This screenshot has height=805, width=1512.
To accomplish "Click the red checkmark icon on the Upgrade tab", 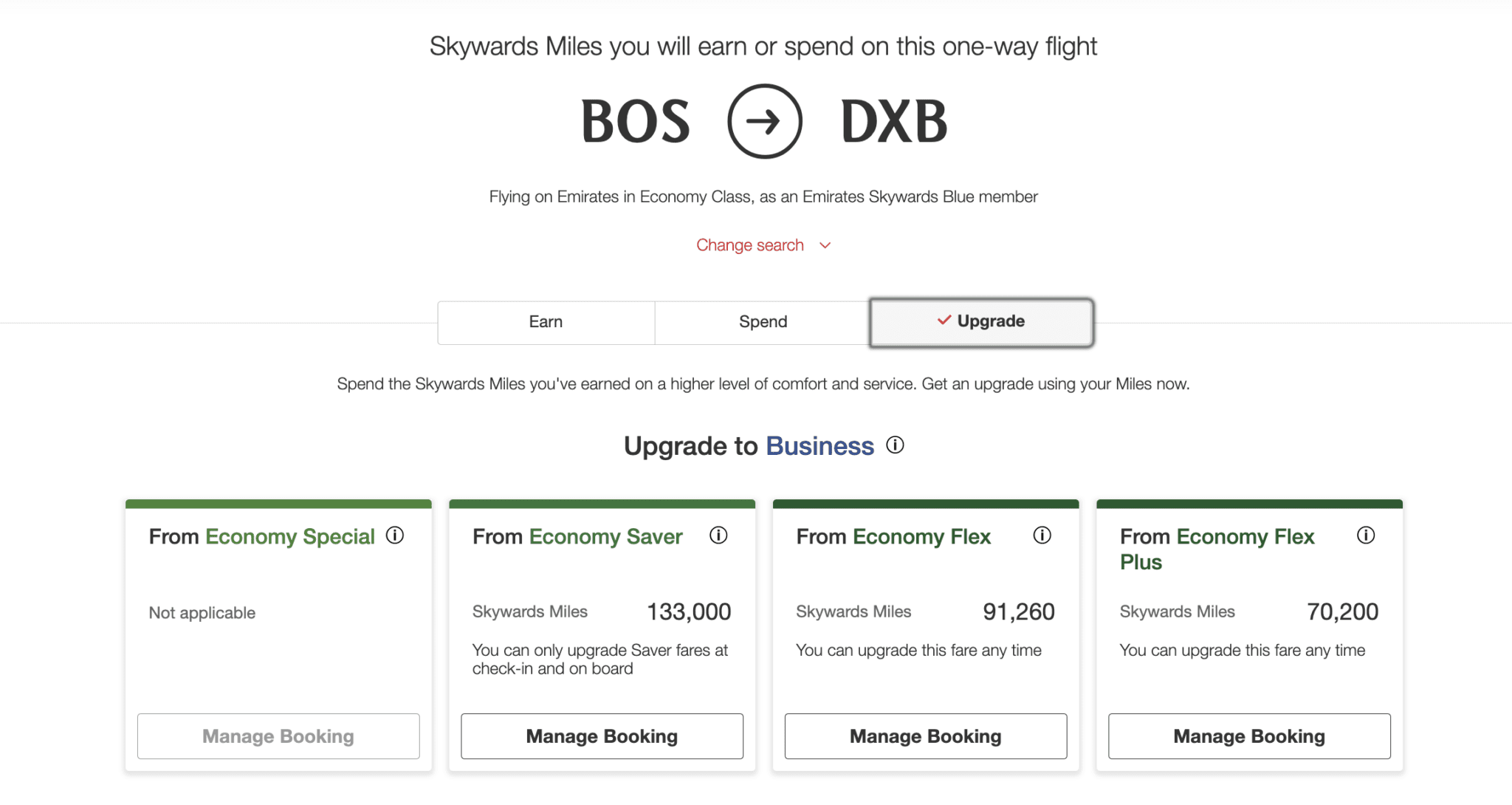I will [x=943, y=321].
